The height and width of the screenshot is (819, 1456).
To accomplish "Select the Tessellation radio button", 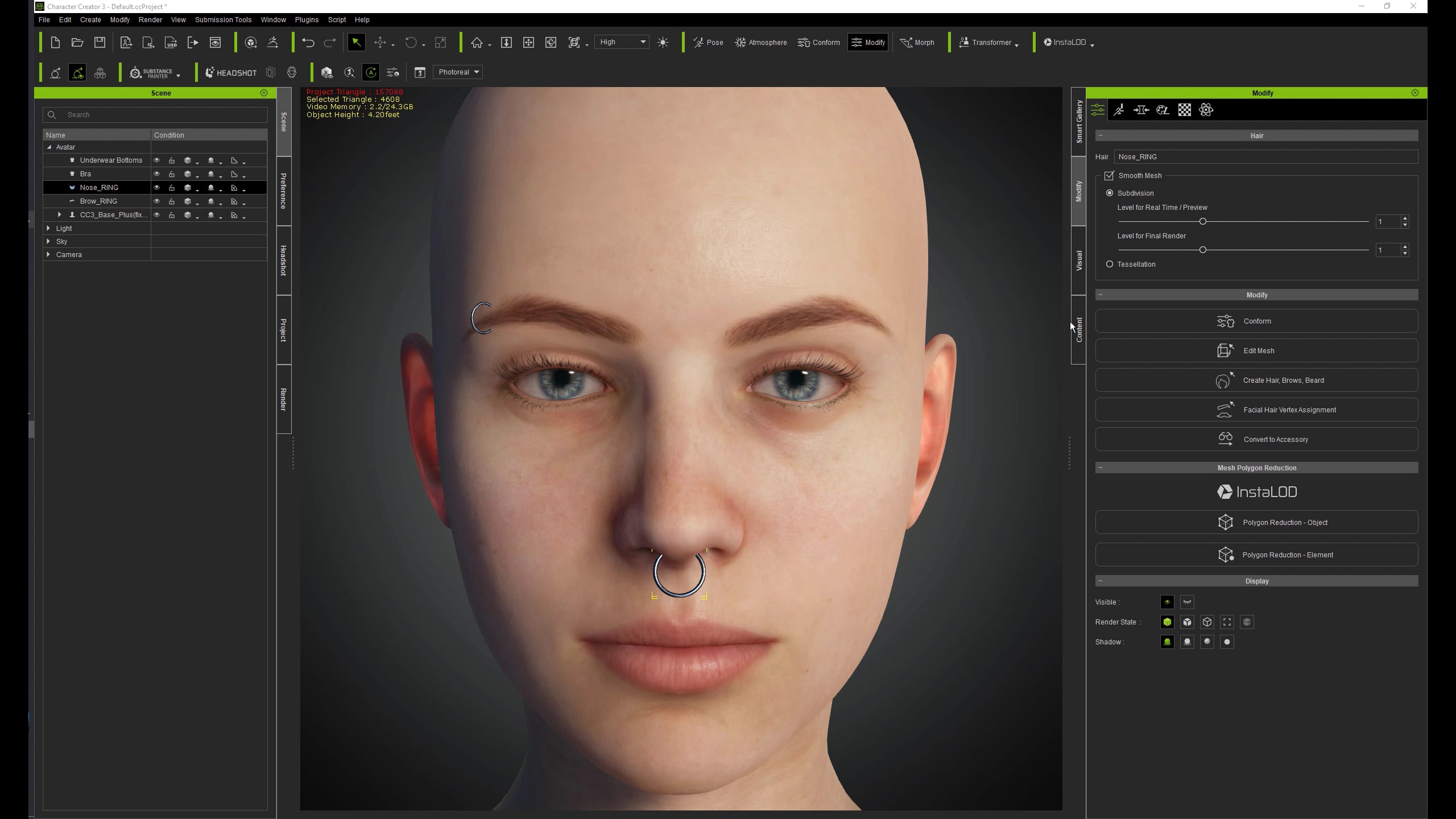I will click(1110, 264).
